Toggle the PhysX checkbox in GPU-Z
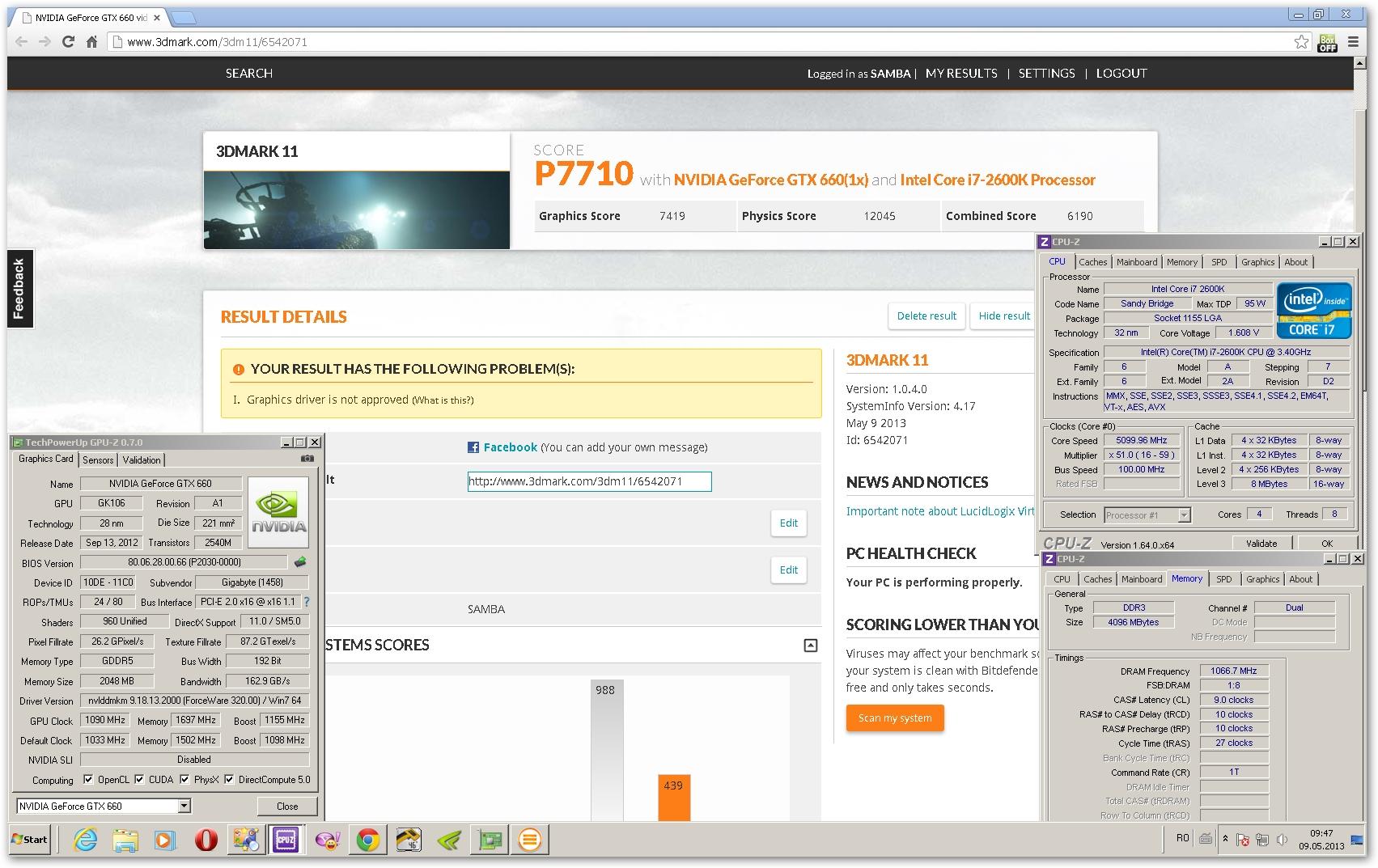 (184, 780)
